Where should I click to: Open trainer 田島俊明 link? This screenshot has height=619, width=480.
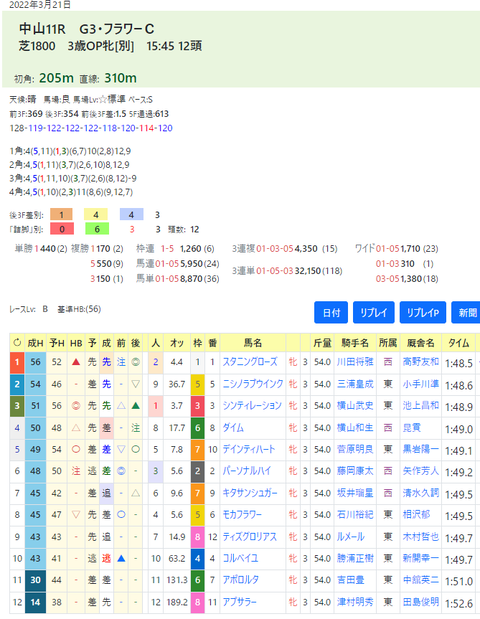pos(421,602)
